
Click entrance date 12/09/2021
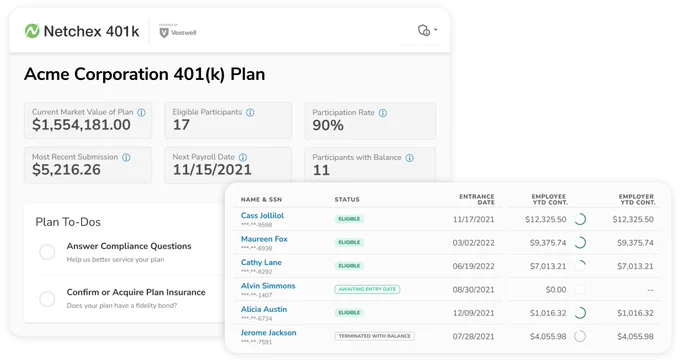(474, 313)
